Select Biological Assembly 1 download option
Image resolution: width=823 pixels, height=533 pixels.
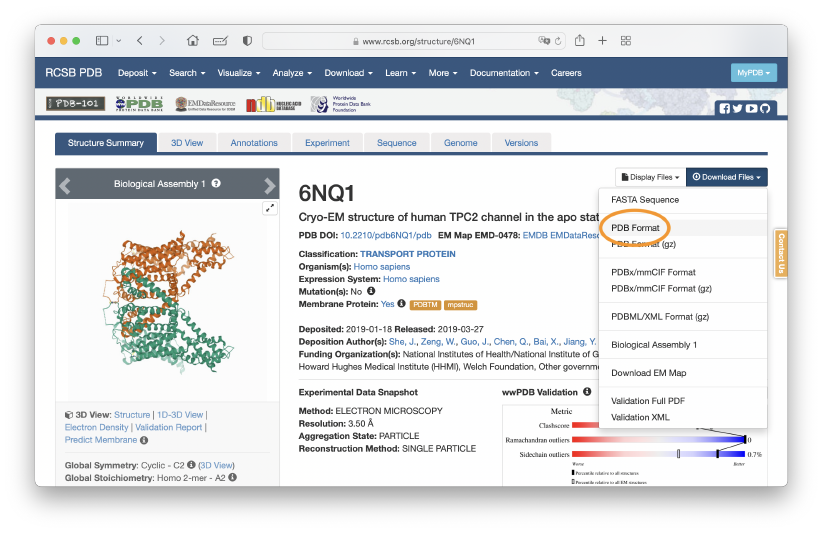click(683, 344)
